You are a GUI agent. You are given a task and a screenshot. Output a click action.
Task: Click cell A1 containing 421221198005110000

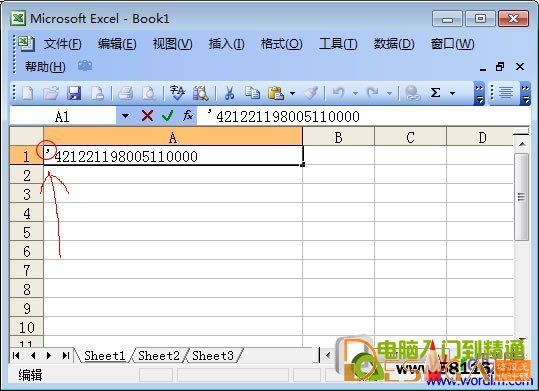click(173, 156)
